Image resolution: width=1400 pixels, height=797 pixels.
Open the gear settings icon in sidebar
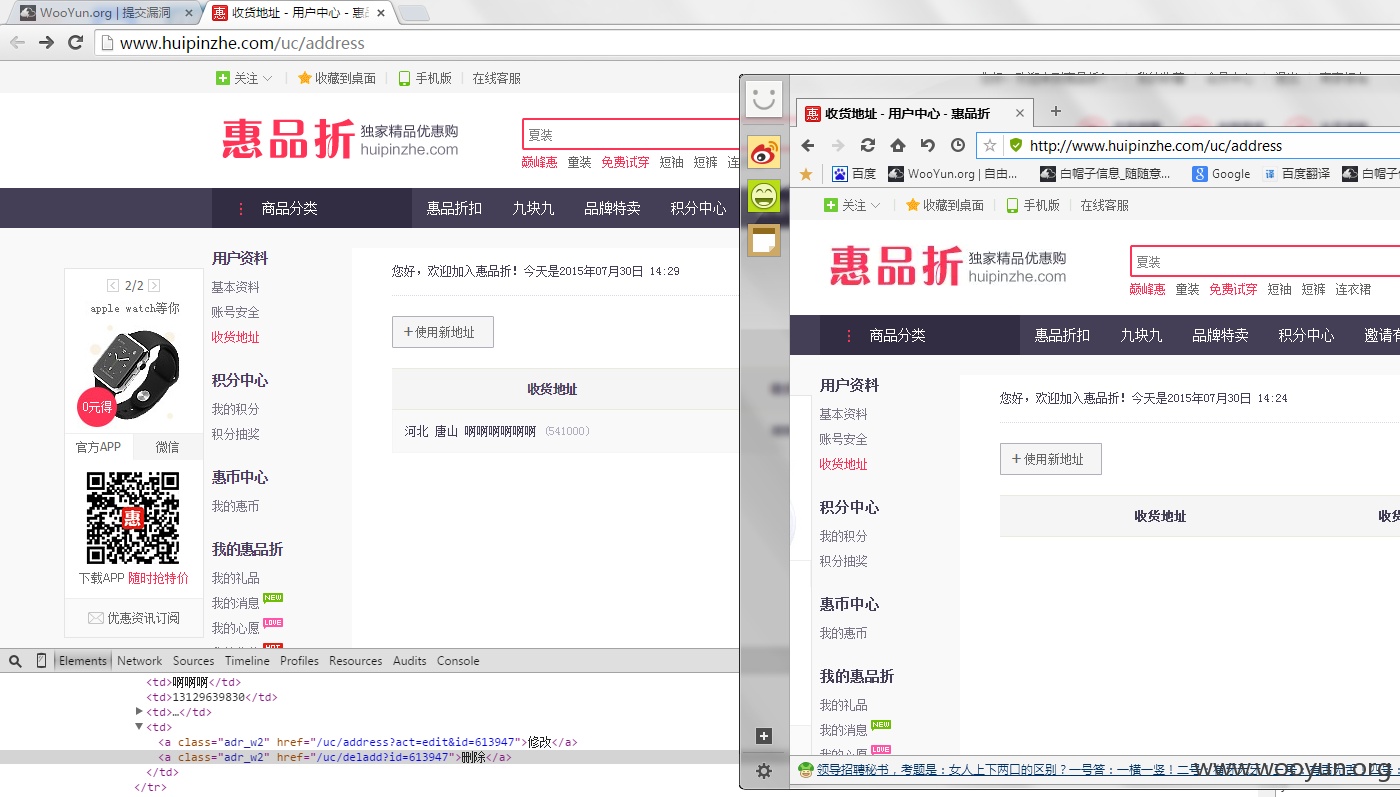pos(764,770)
